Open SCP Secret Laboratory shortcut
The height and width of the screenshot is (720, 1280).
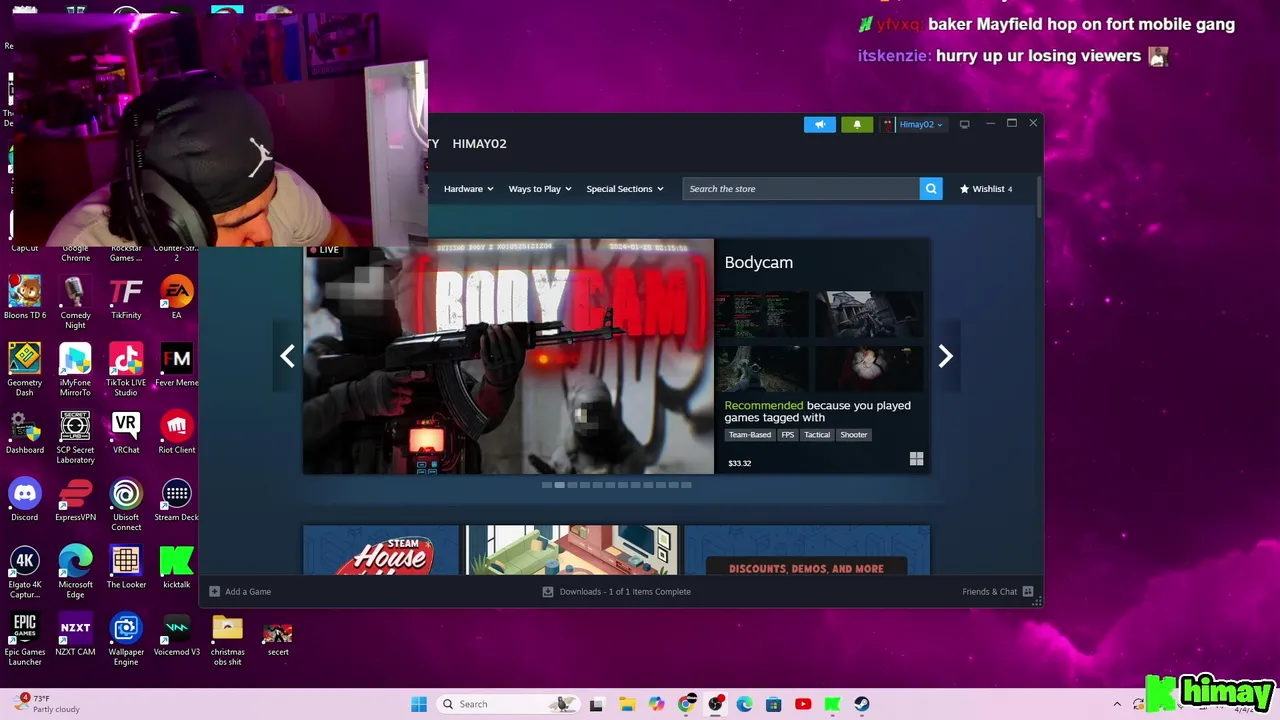(x=75, y=437)
